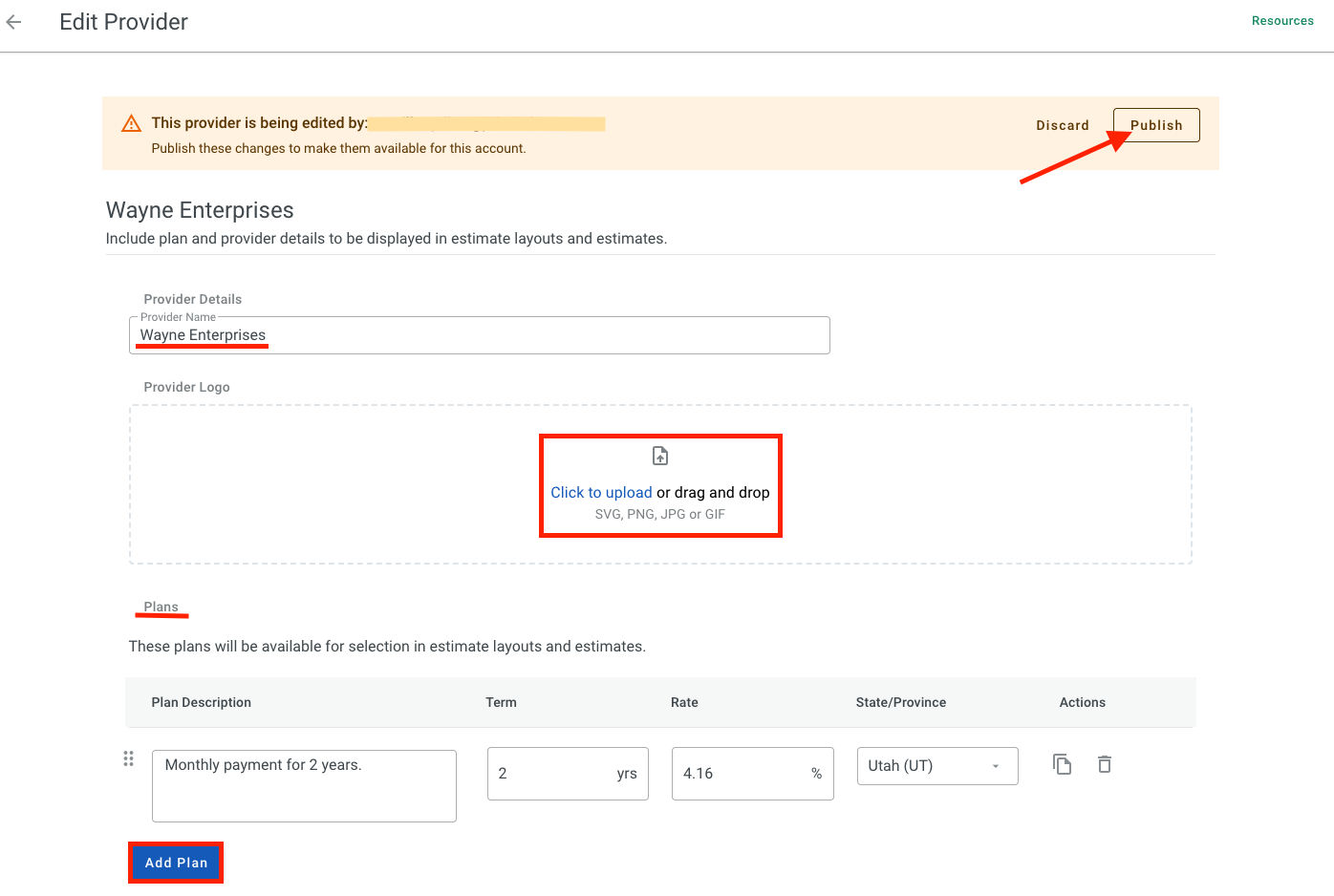Grab the drag handle of the plan row

coord(128,758)
